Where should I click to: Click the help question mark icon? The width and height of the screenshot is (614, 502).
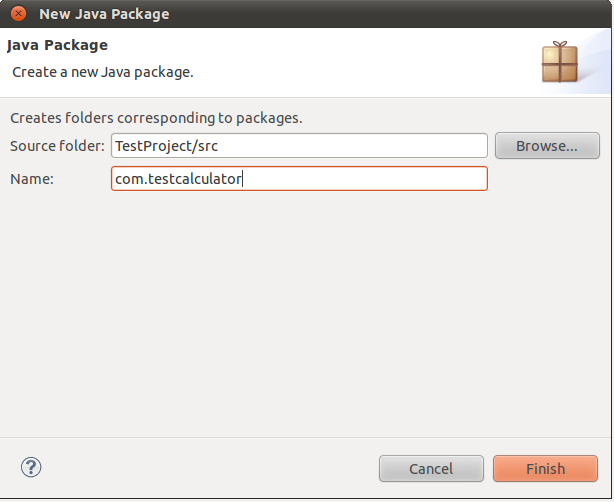(x=31, y=467)
